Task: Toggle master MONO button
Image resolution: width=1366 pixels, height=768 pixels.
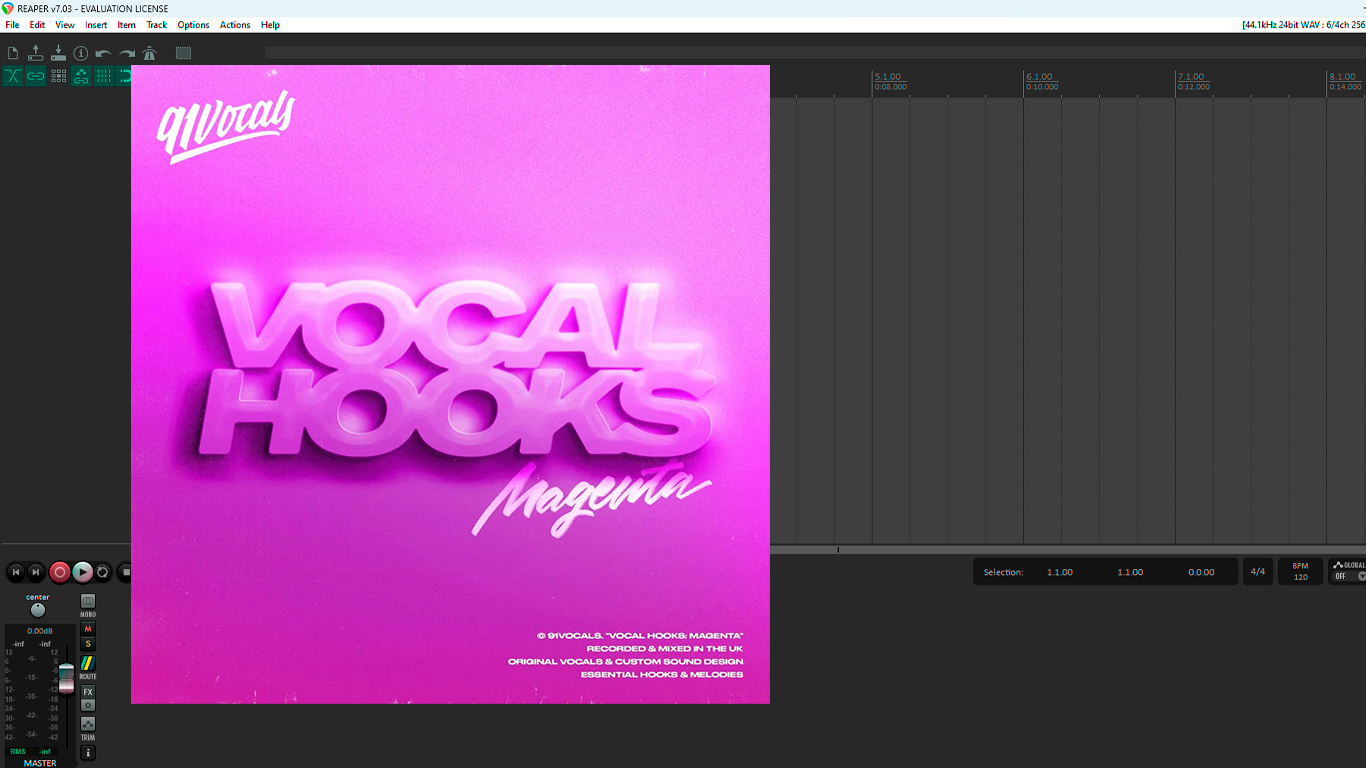Action: [x=88, y=602]
